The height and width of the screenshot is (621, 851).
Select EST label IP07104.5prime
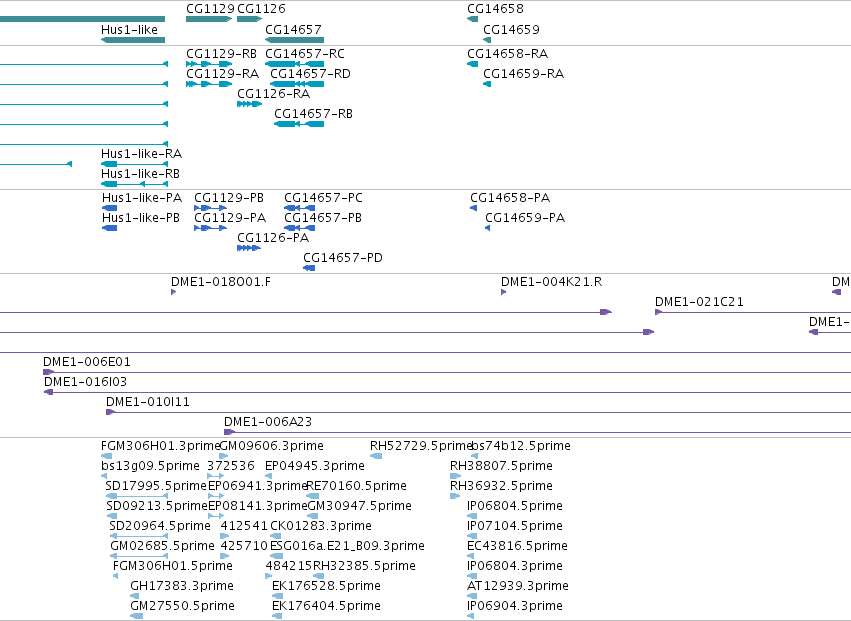[515, 527]
